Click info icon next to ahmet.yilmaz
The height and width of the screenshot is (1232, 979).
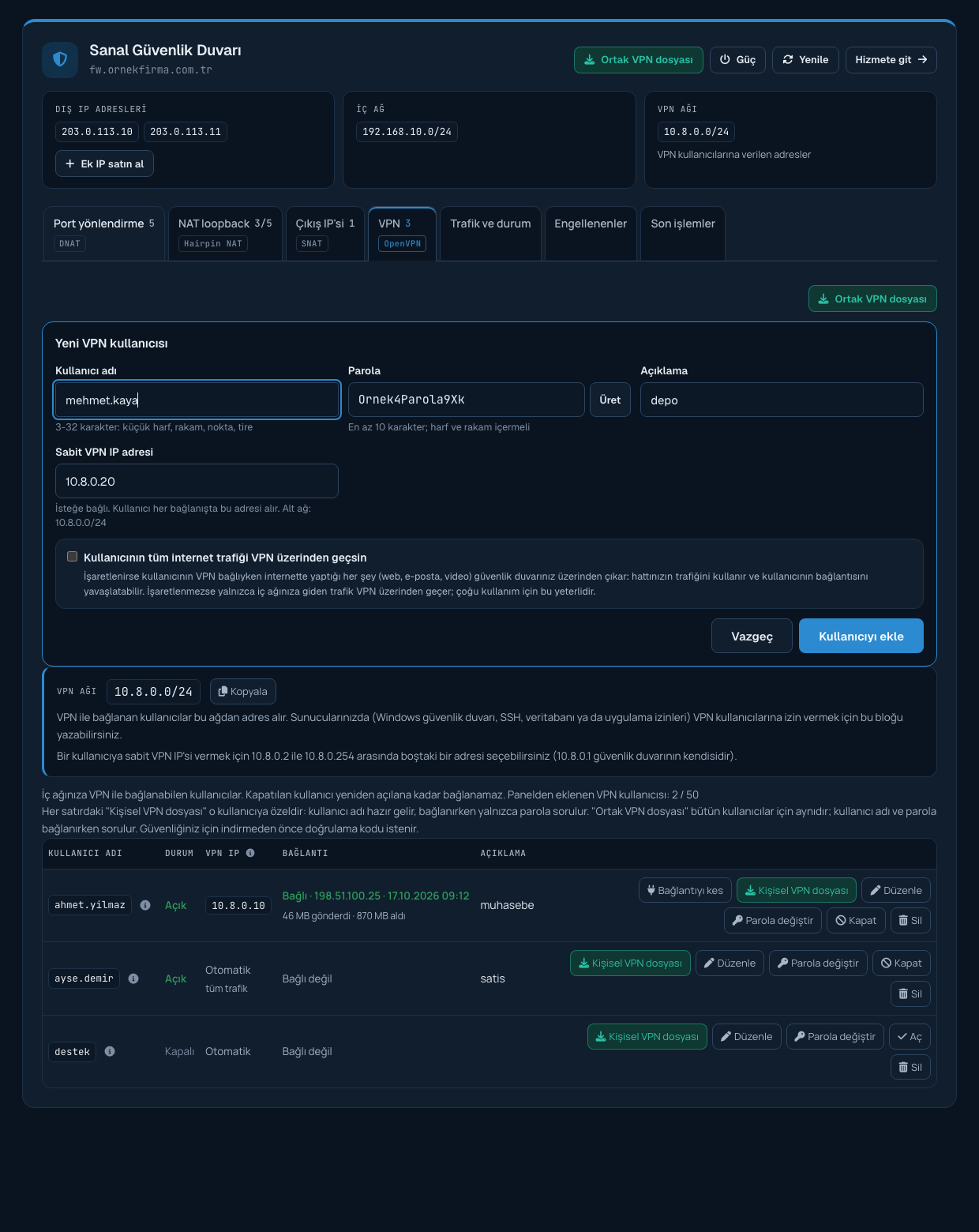145,905
